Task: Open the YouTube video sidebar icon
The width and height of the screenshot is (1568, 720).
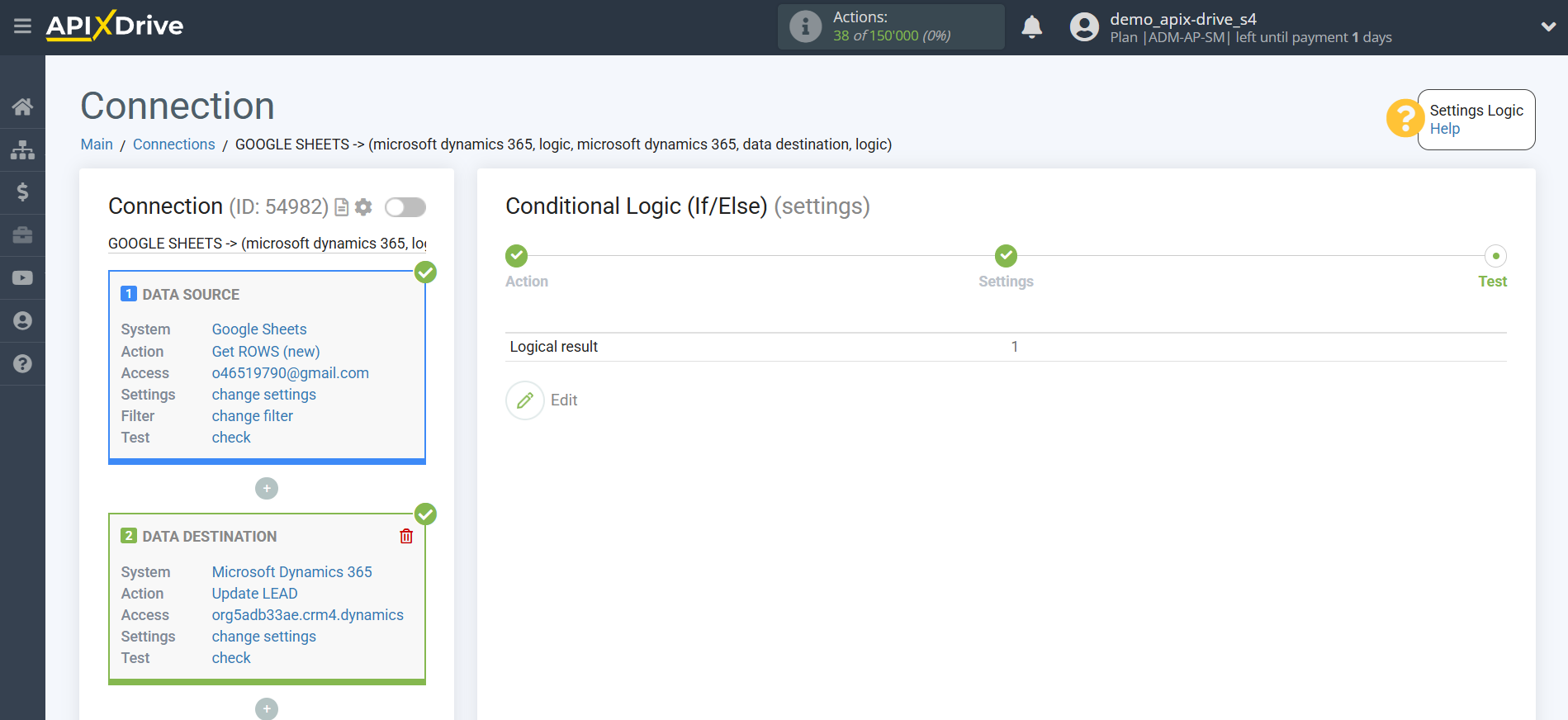Action: (x=22, y=278)
